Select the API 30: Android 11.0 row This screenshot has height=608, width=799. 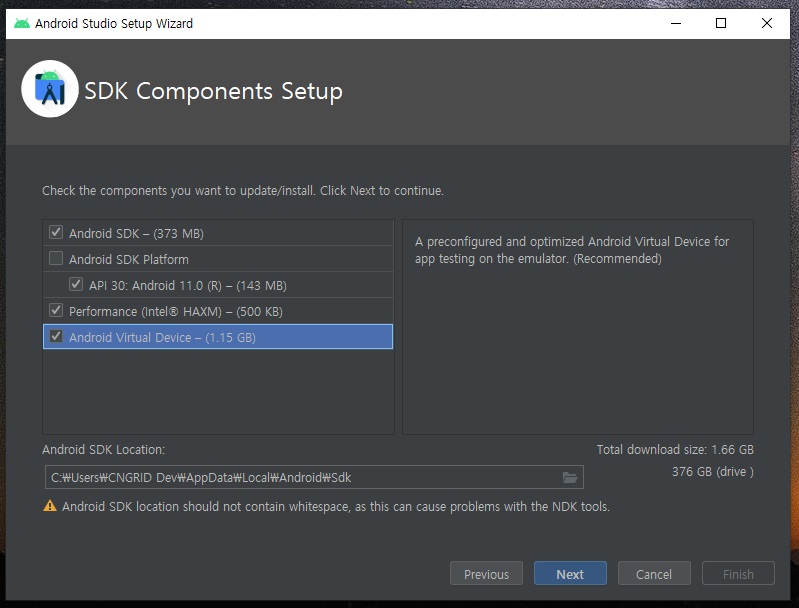tap(218, 285)
